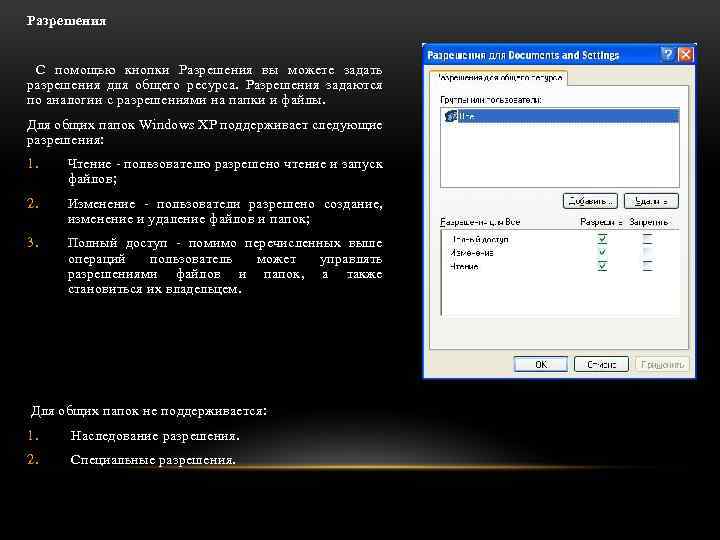
Task: Toggle Allow checkbox for 'Изменение'
Action: [602, 252]
